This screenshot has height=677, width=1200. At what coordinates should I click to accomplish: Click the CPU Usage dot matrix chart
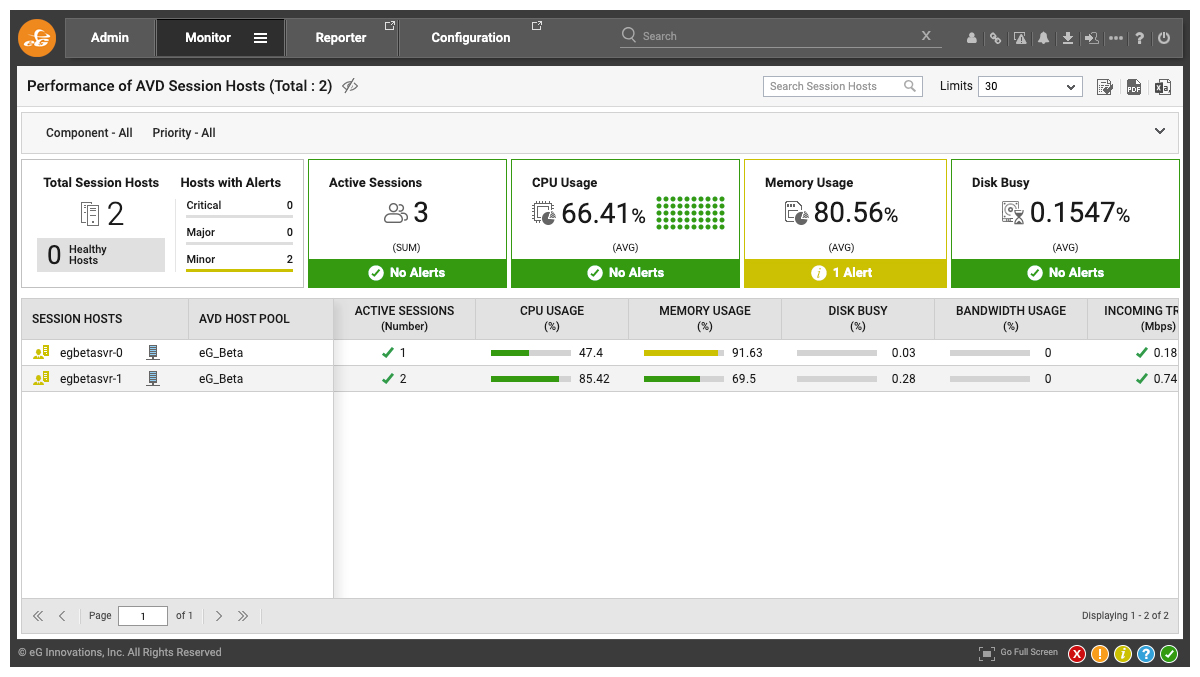point(690,212)
